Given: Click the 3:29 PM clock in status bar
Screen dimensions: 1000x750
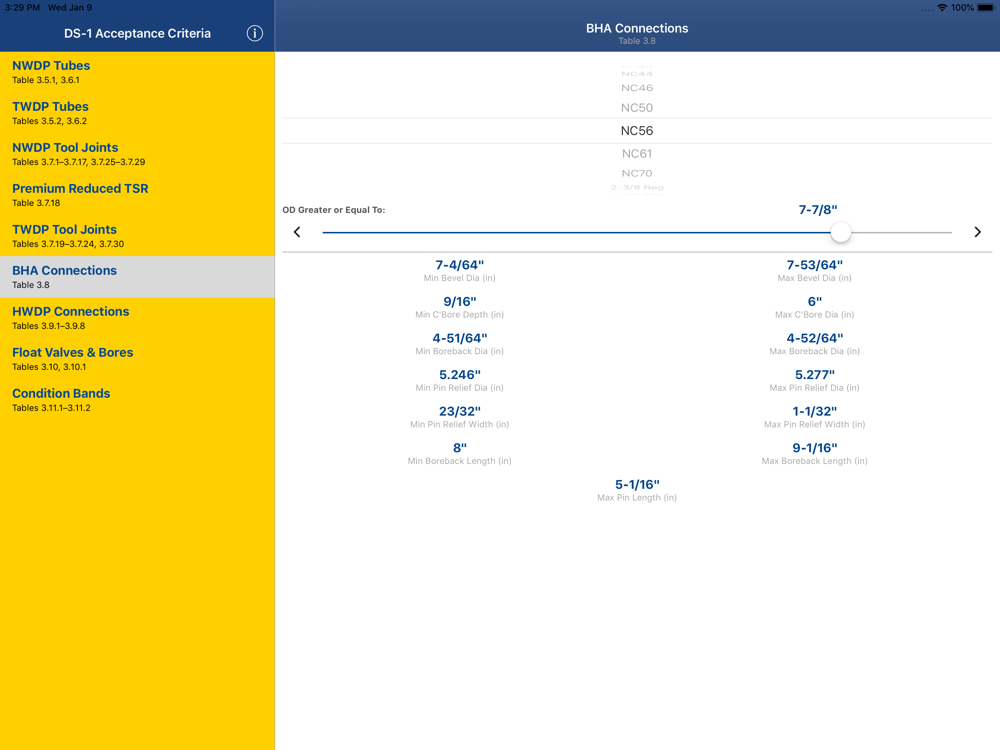Looking at the screenshot, I should pos(22,8).
